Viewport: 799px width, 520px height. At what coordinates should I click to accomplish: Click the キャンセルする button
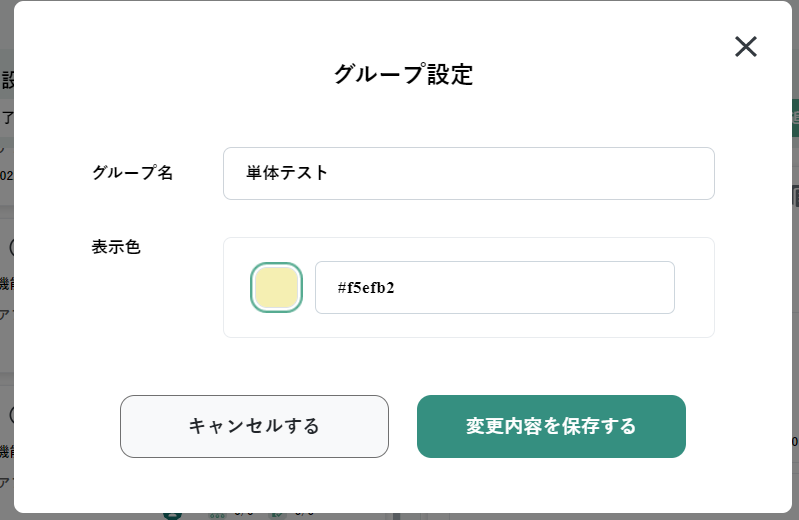254,426
